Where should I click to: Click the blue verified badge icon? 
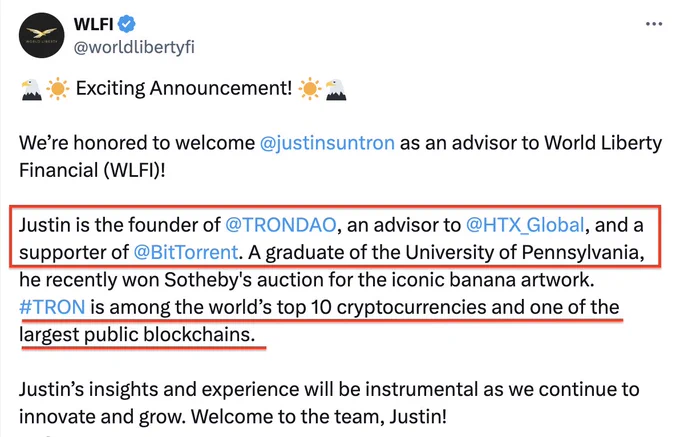point(127,24)
